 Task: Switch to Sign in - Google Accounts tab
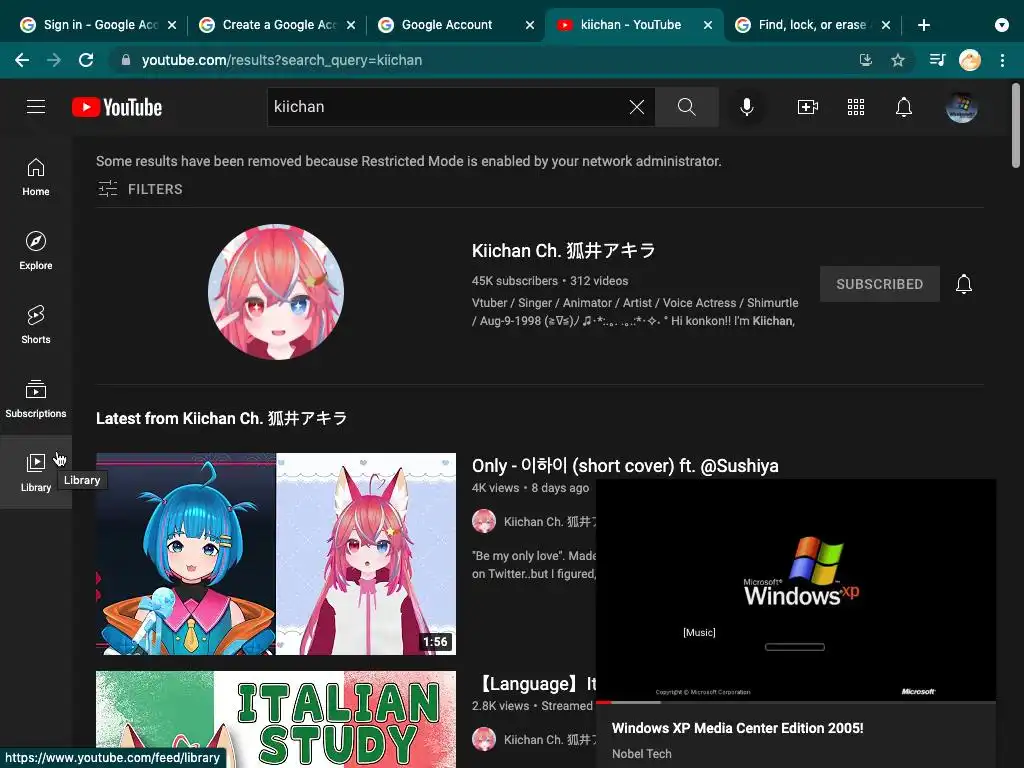pos(98,25)
